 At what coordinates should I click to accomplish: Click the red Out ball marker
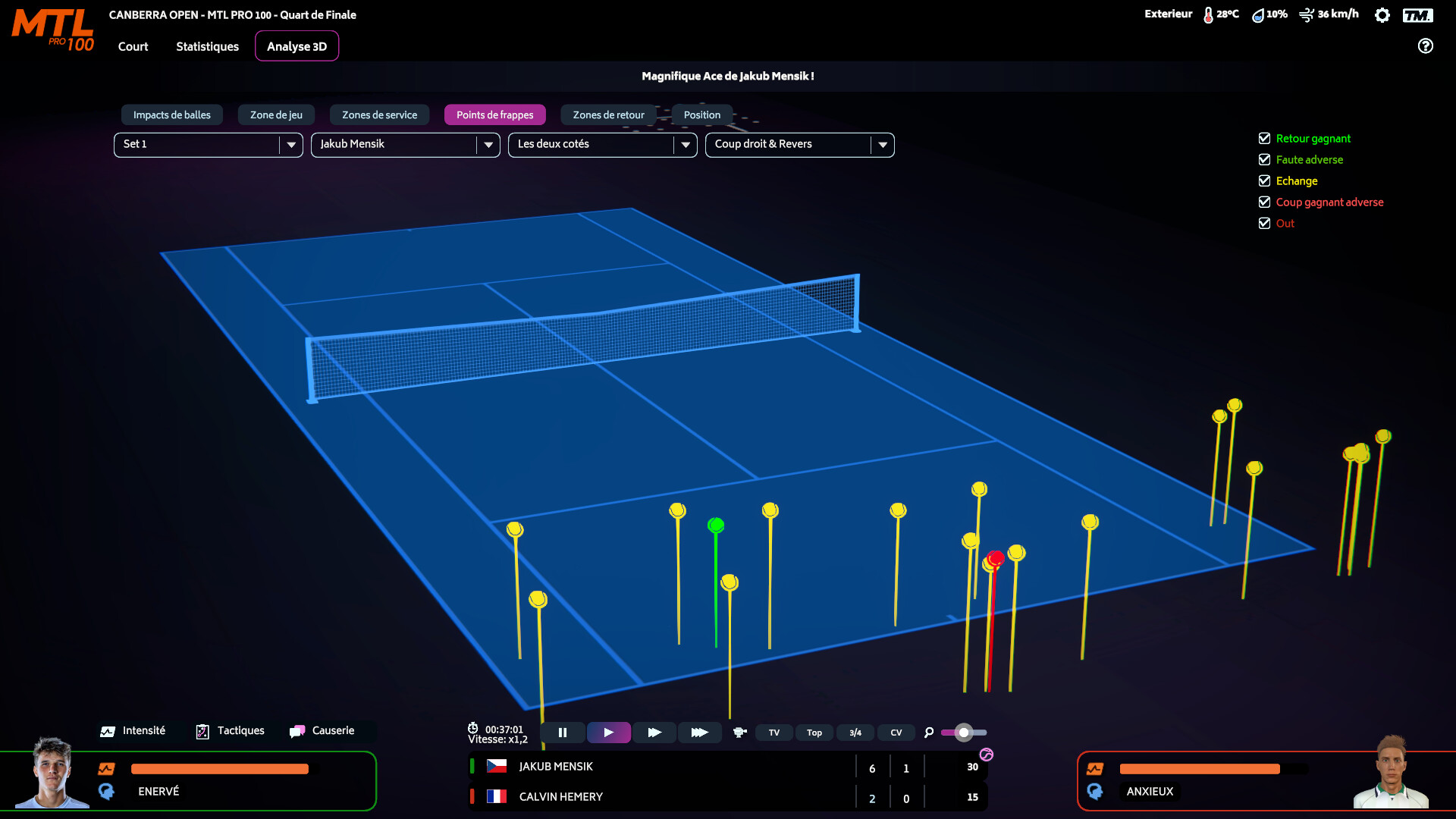[x=996, y=558]
